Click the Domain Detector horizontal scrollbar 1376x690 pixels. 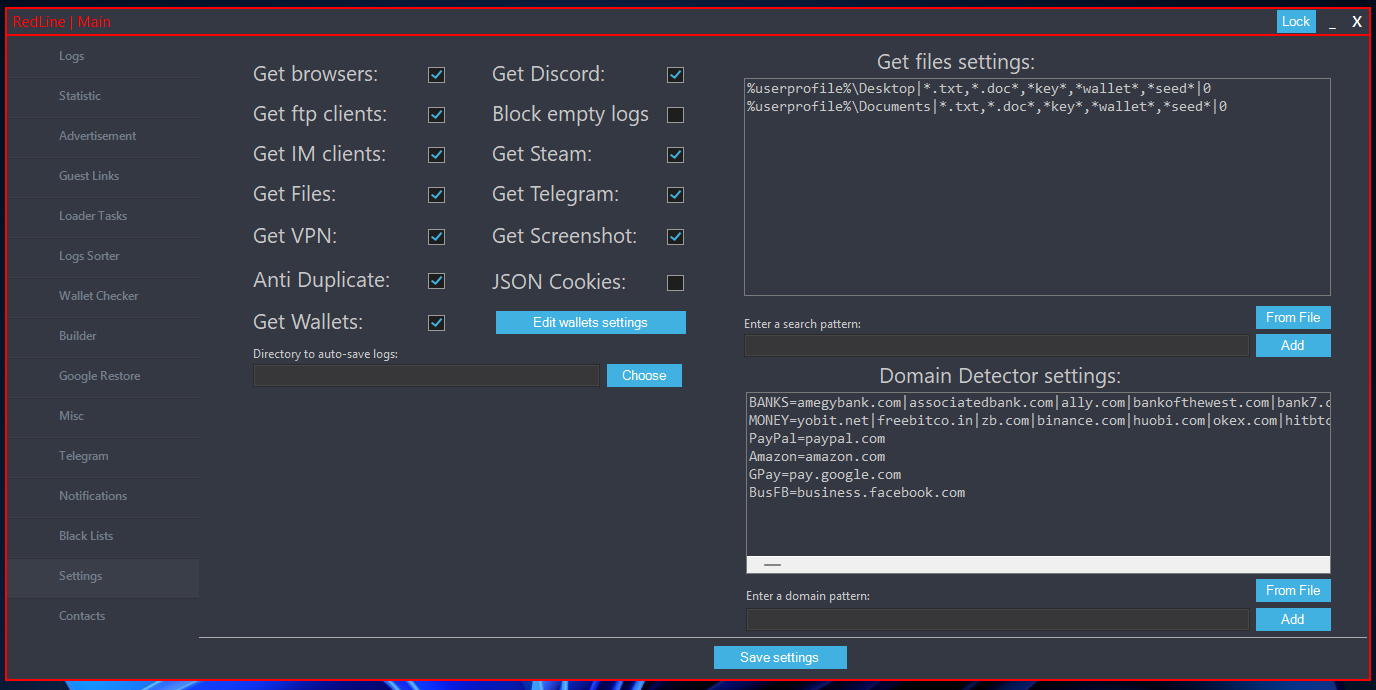pos(1037,564)
